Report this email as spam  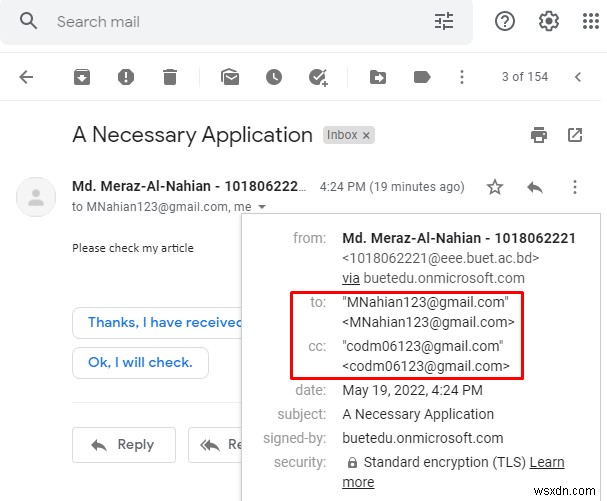tap(126, 77)
